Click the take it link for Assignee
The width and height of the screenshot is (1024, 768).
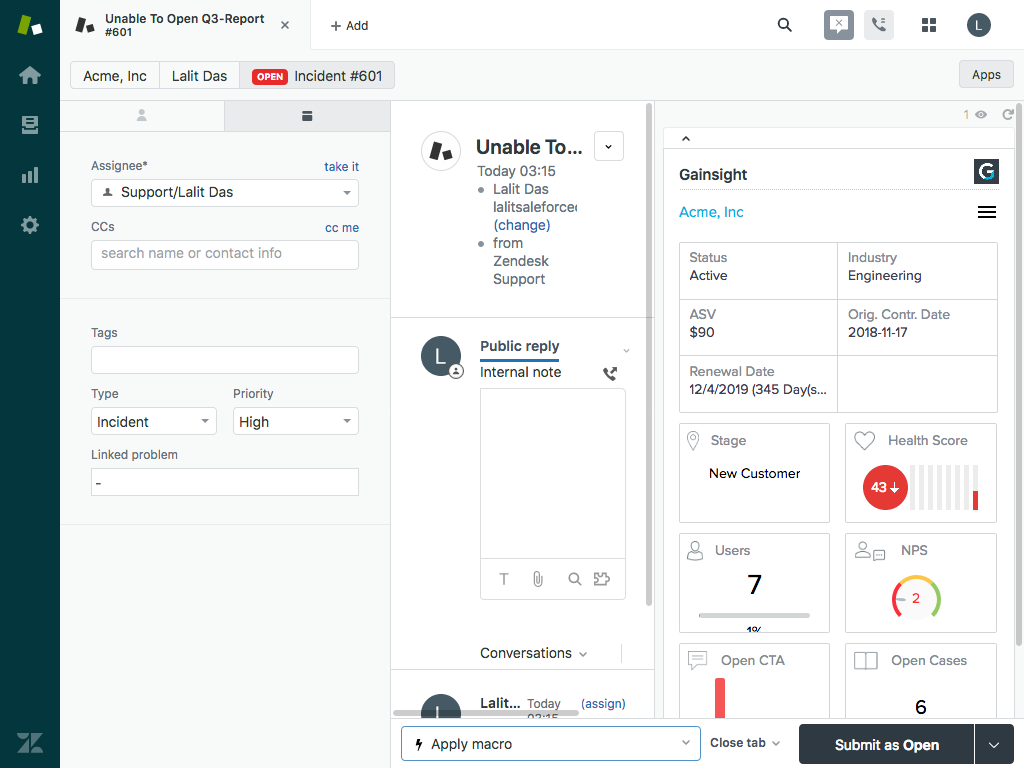[x=342, y=166]
